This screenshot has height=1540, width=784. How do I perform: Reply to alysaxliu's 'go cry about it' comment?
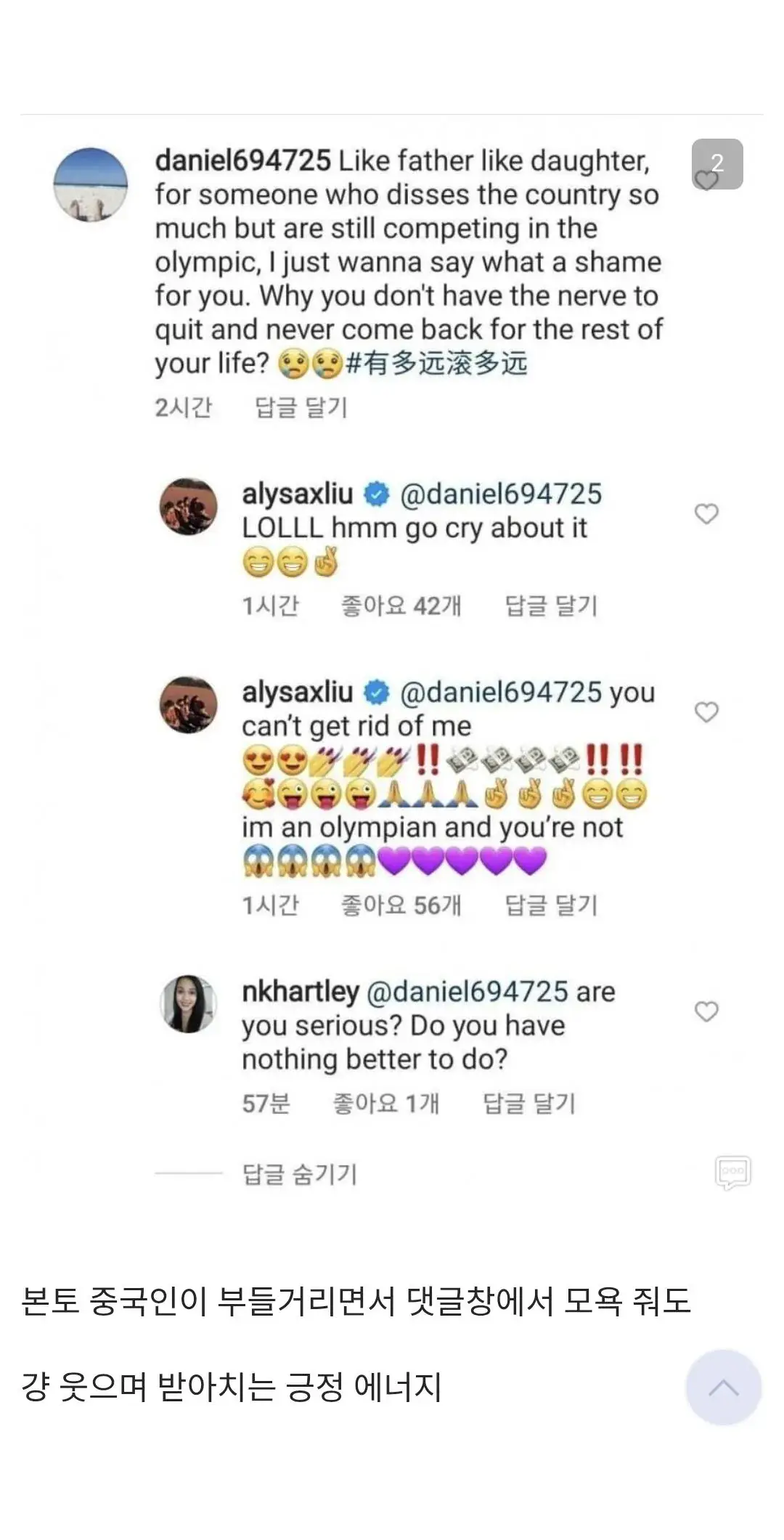(551, 606)
